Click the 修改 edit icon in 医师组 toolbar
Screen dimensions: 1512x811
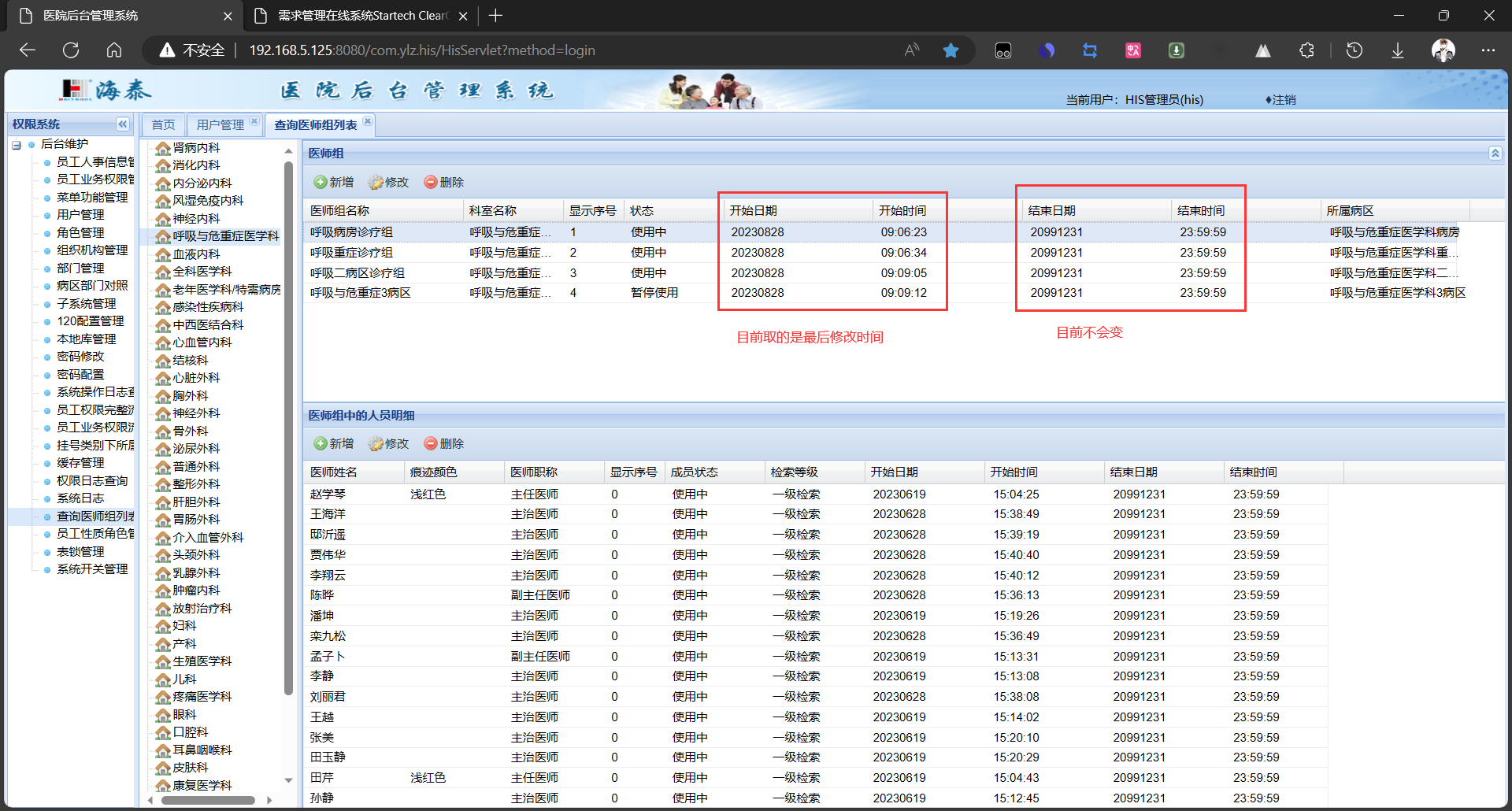pos(376,182)
